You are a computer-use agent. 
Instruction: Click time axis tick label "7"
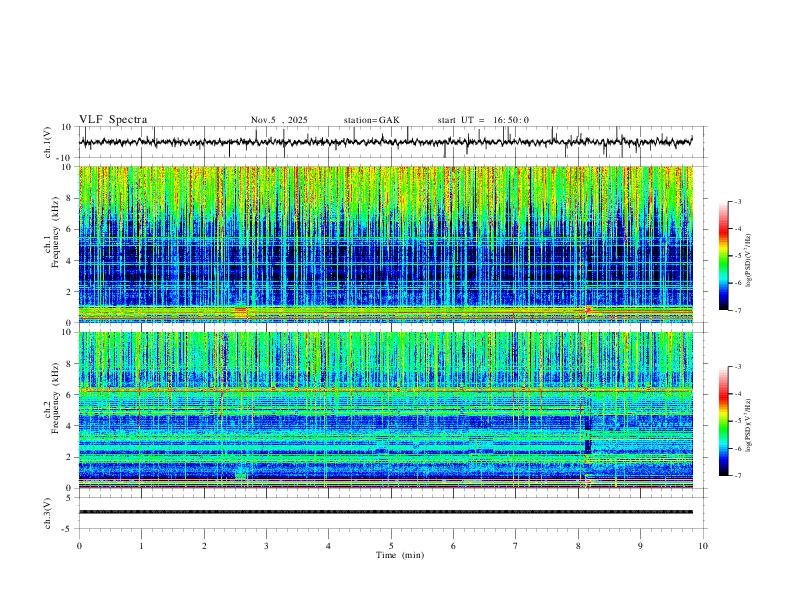coord(516,546)
